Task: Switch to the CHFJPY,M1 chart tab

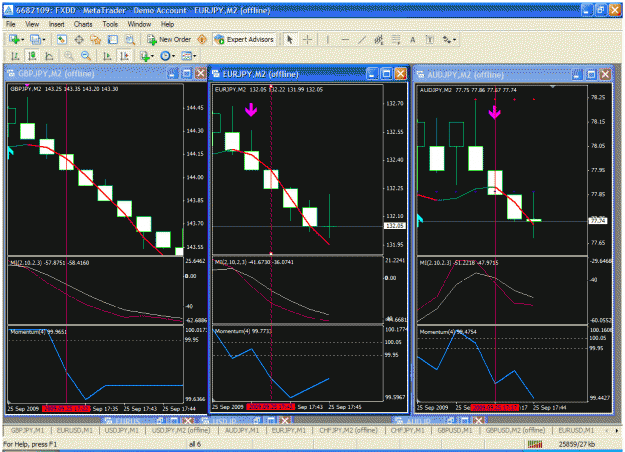Action: click(x=408, y=430)
